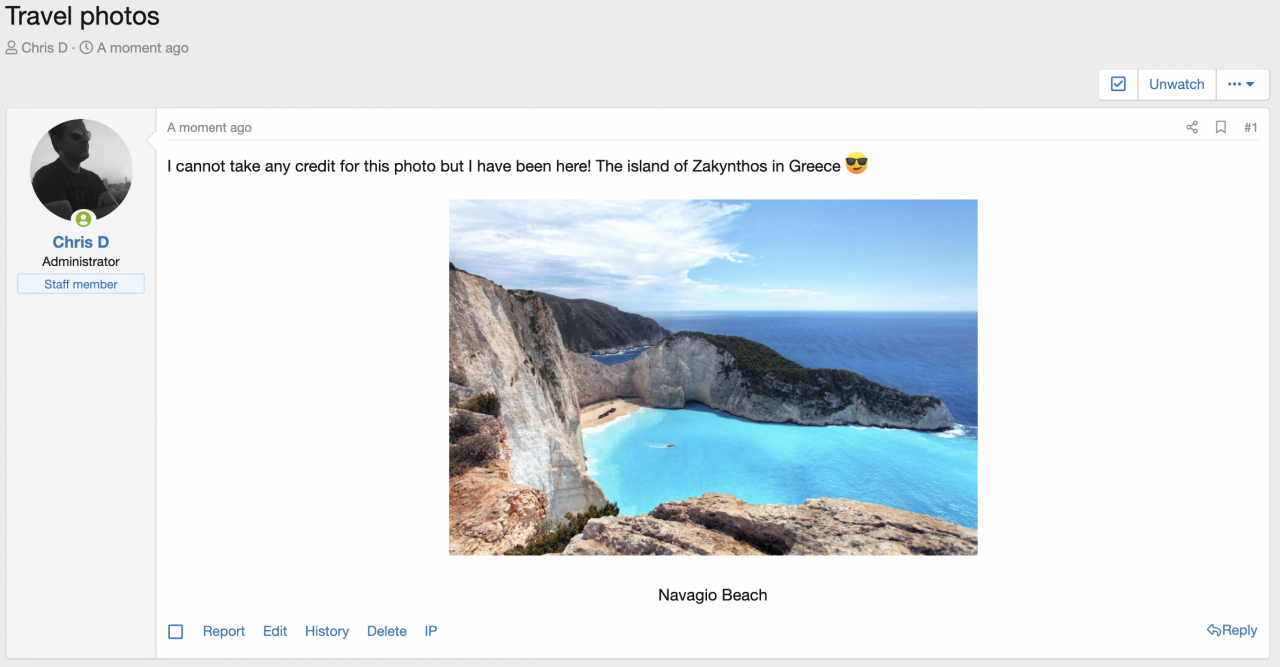Open the Navagio Beach photo

pos(713,377)
